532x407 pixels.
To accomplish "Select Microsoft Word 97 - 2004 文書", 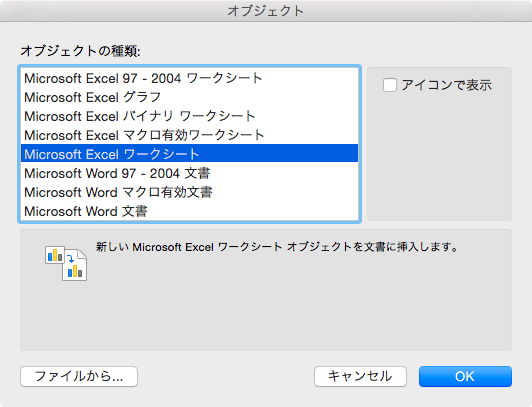I will point(189,173).
